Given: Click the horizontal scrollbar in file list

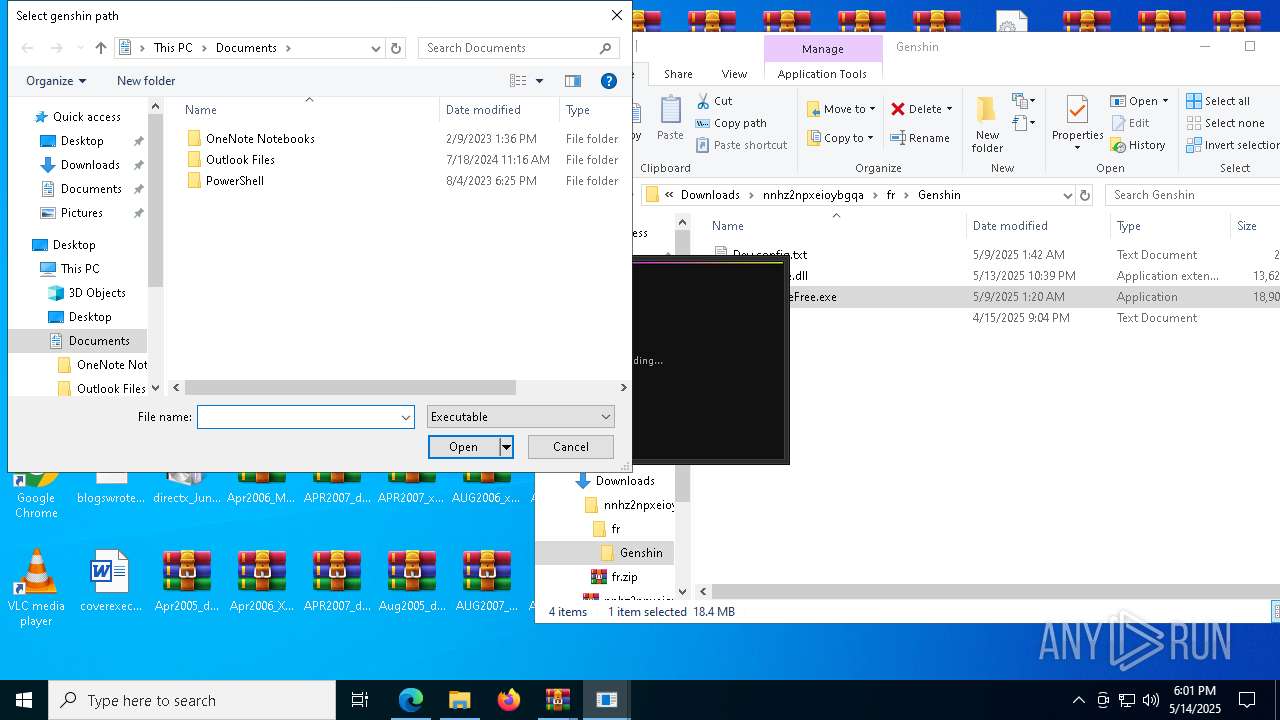Looking at the screenshot, I should point(350,387).
